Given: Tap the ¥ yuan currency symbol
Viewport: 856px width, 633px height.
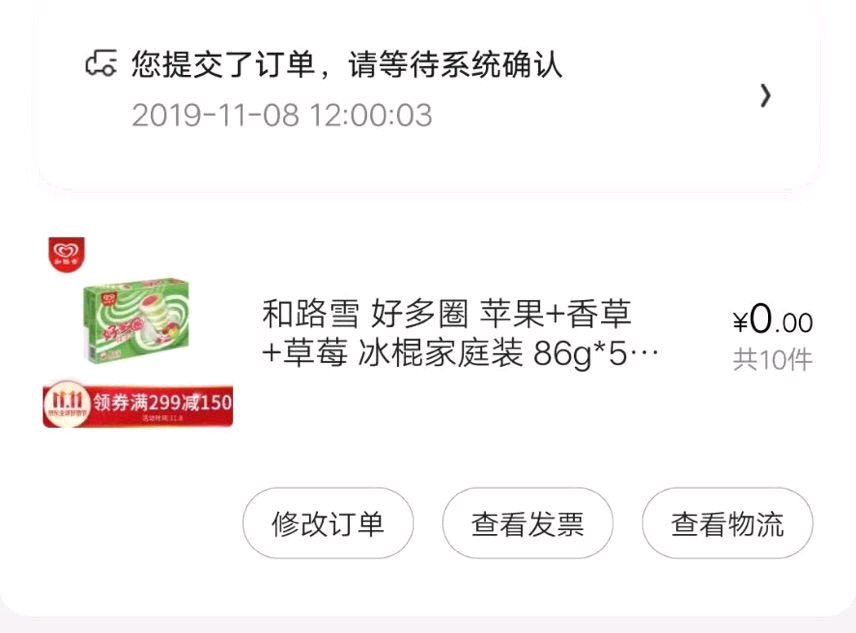Looking at the screenshot, I should [x=740, y=322].
